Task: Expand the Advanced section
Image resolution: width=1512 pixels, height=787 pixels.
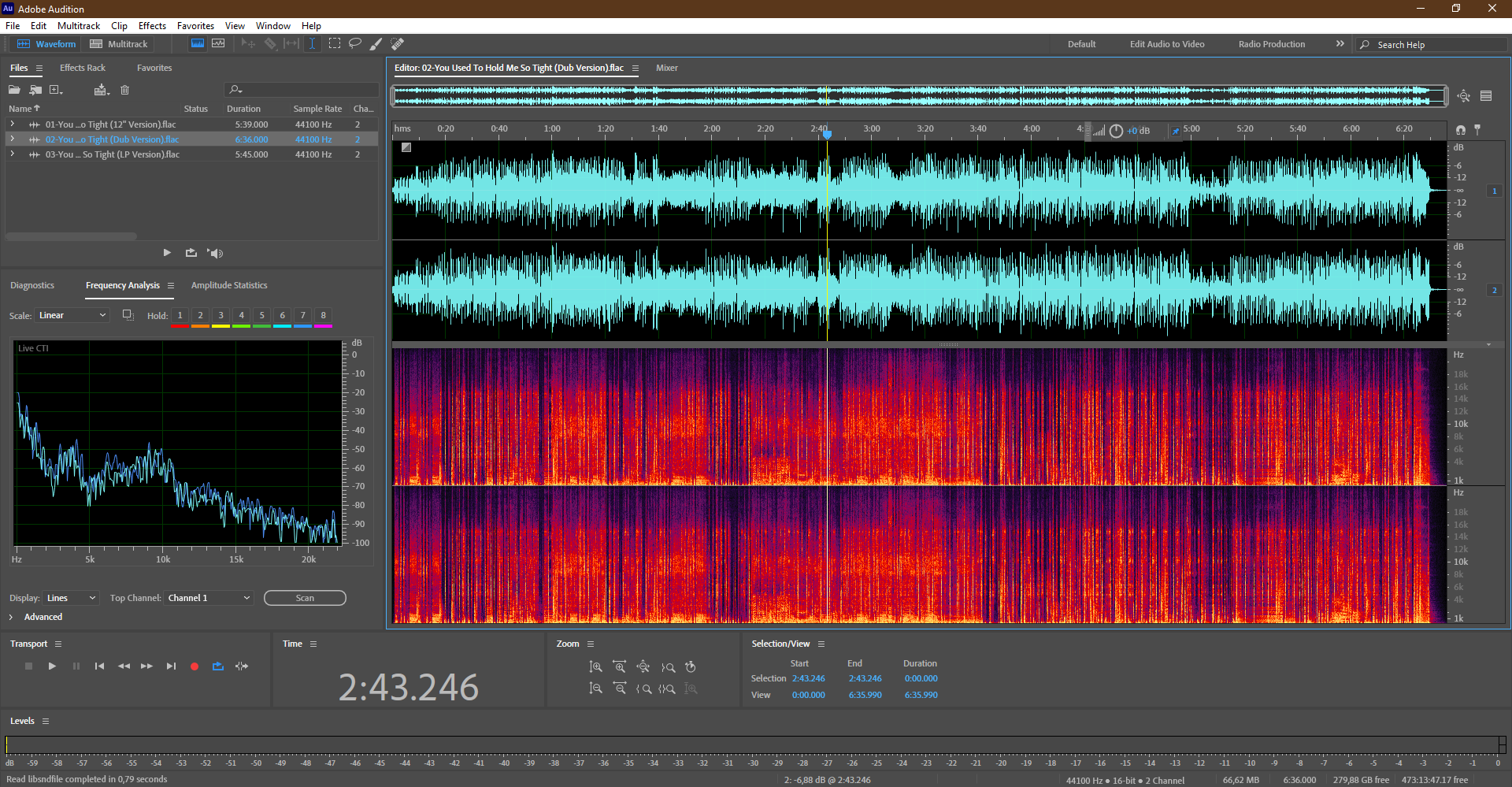Action: (x=11, y=617)
